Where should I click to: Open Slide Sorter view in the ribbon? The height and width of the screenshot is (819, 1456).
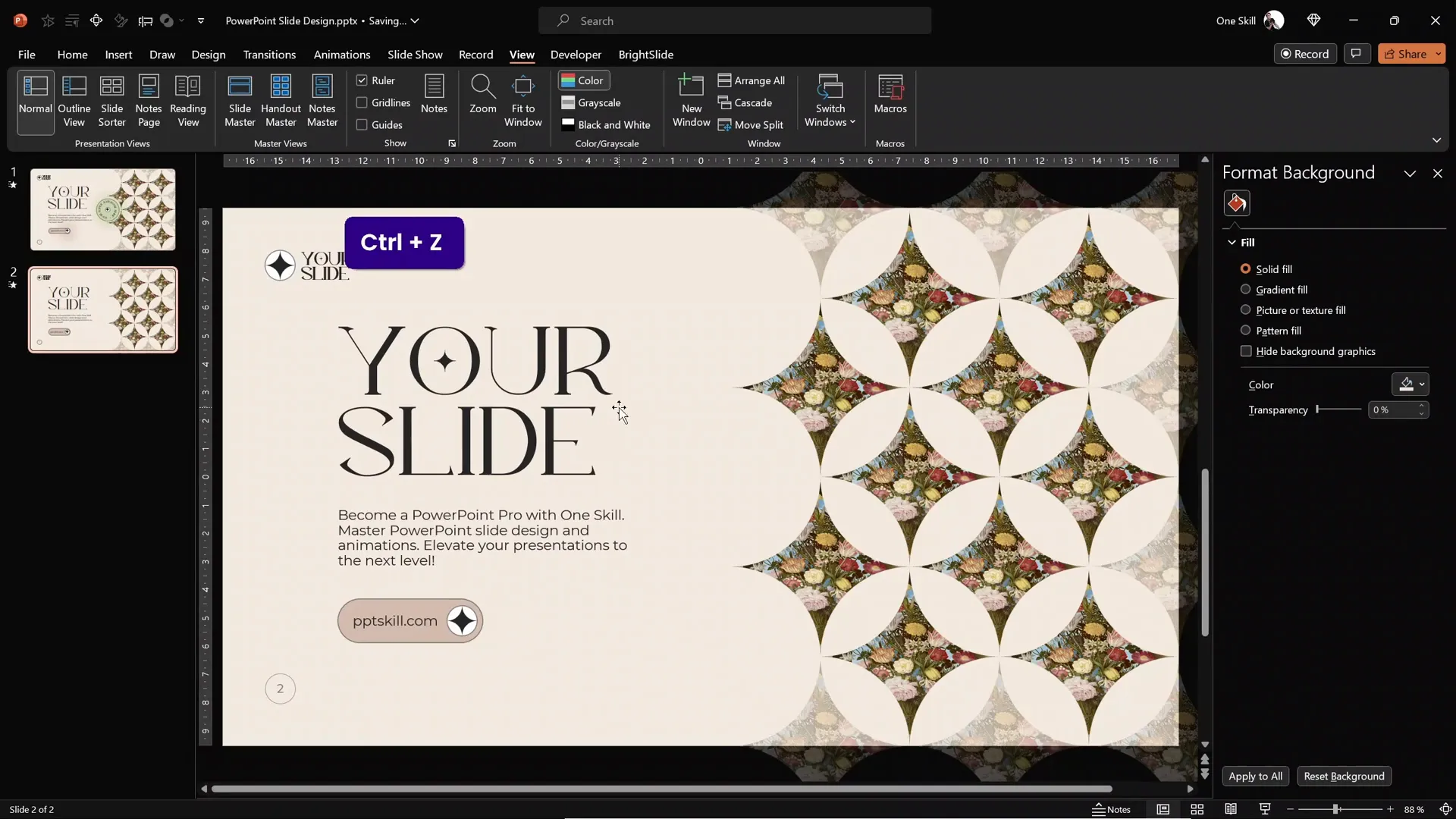111,102
